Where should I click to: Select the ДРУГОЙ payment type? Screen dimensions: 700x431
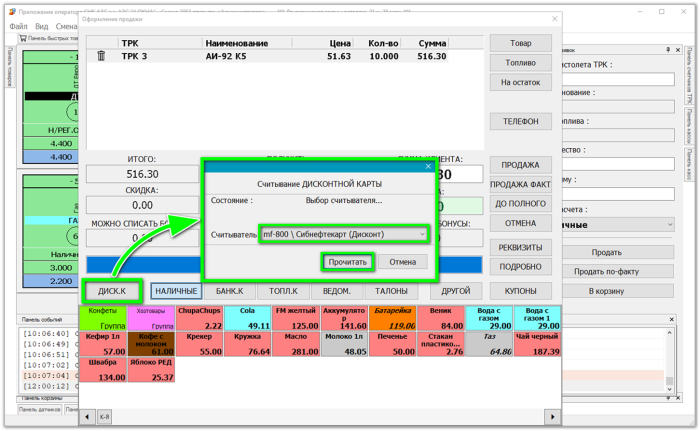pos(456,291)
